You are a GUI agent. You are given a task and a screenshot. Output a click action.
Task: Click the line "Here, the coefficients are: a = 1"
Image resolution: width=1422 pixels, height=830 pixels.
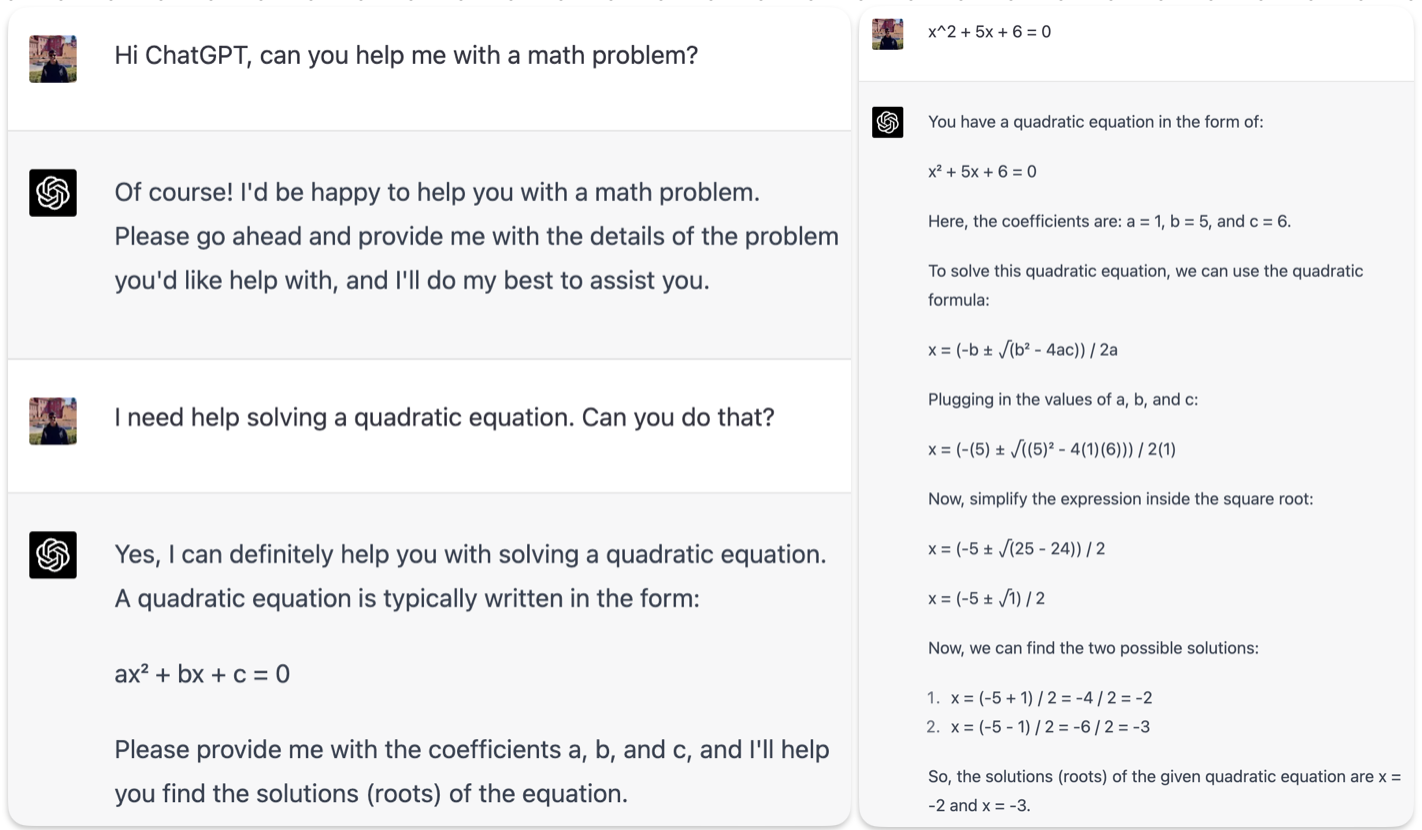pyautogui.click(x=1109, y=221)
